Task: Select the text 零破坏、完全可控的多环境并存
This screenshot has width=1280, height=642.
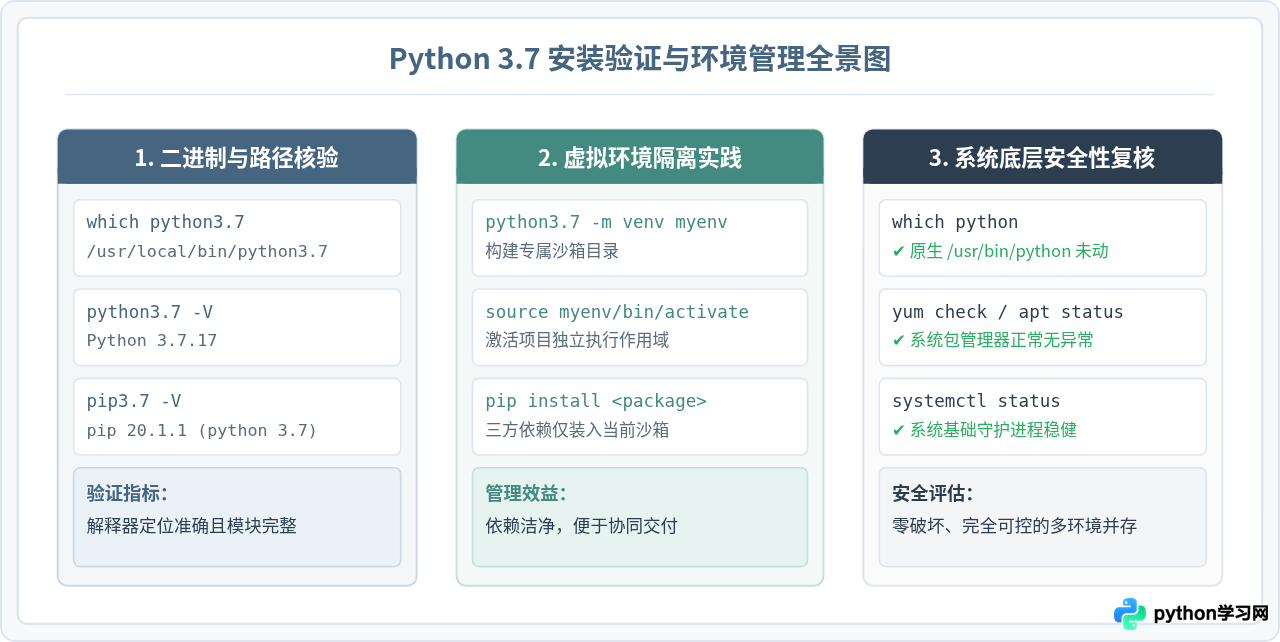Action: [x=1014, y=525]
